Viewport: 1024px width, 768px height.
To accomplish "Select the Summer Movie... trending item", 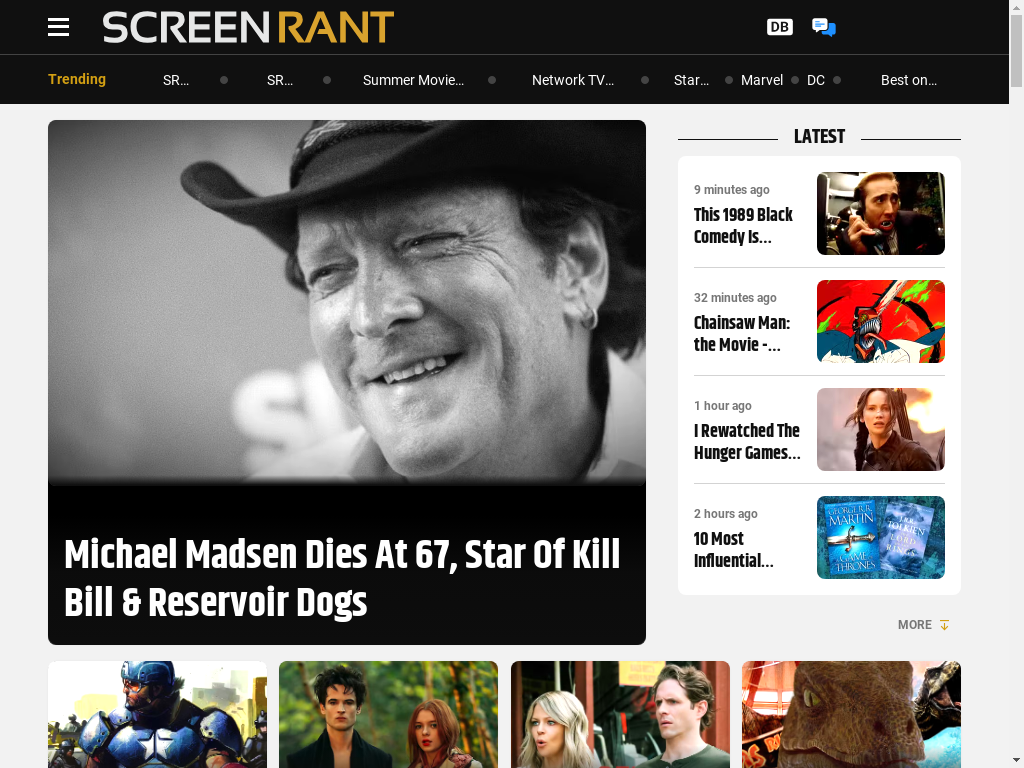I will (x=413, y=80).
